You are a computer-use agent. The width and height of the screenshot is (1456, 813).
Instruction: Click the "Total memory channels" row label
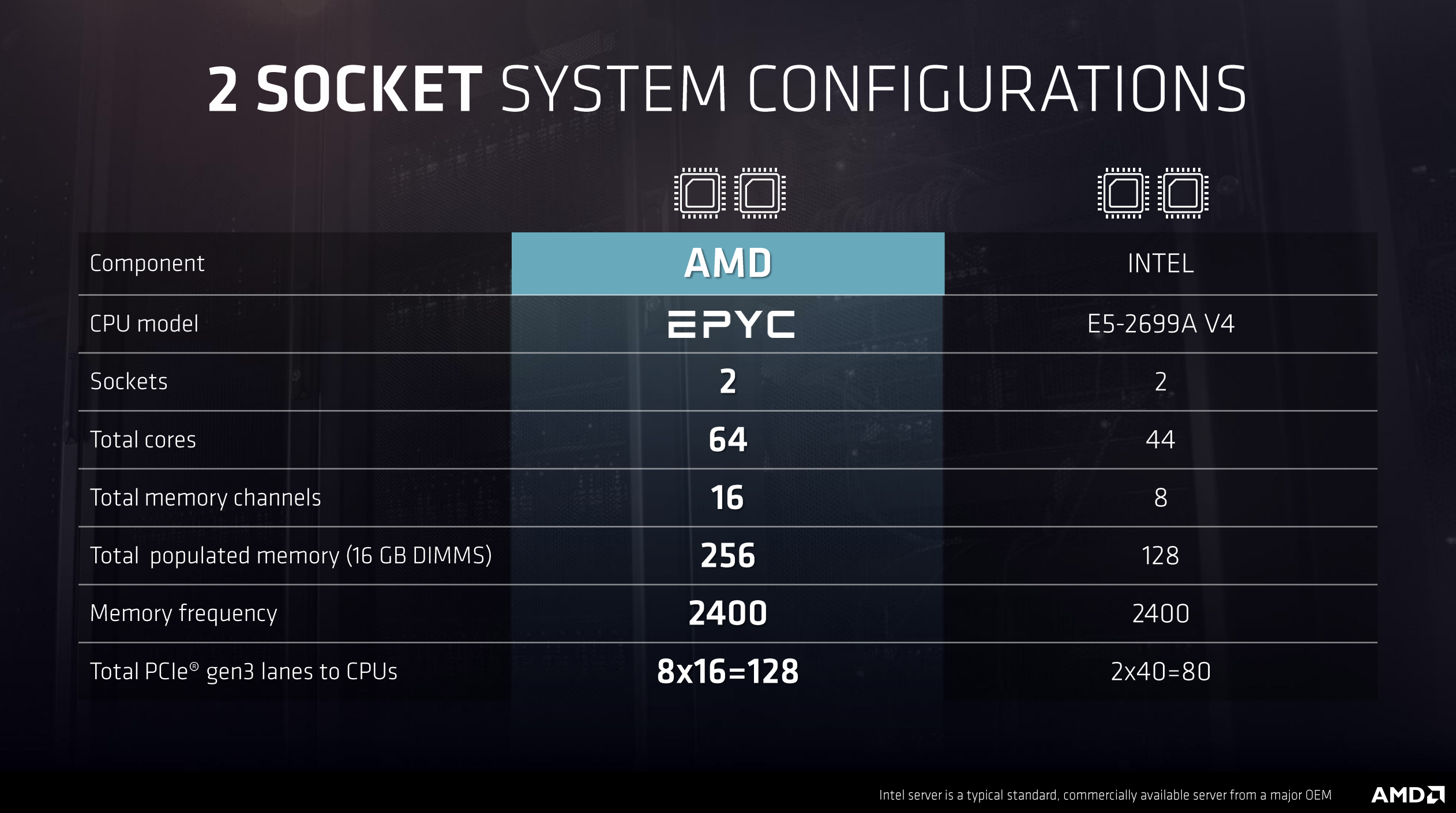[x=205, y=498]
